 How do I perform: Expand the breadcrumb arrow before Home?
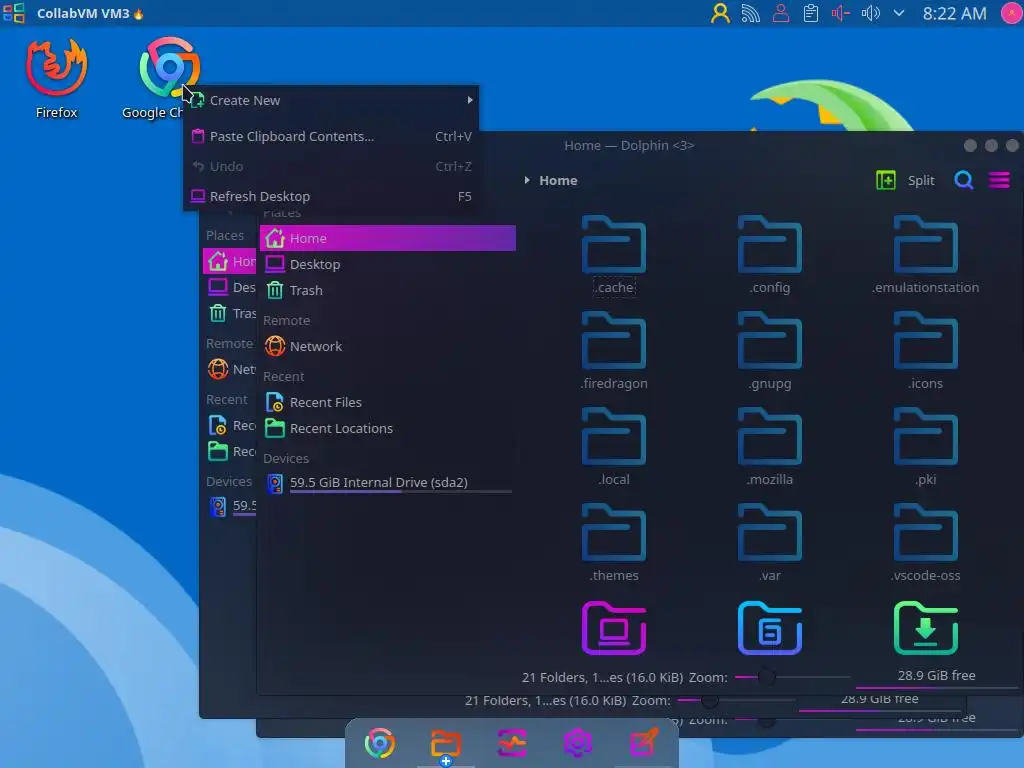[527, 180]
